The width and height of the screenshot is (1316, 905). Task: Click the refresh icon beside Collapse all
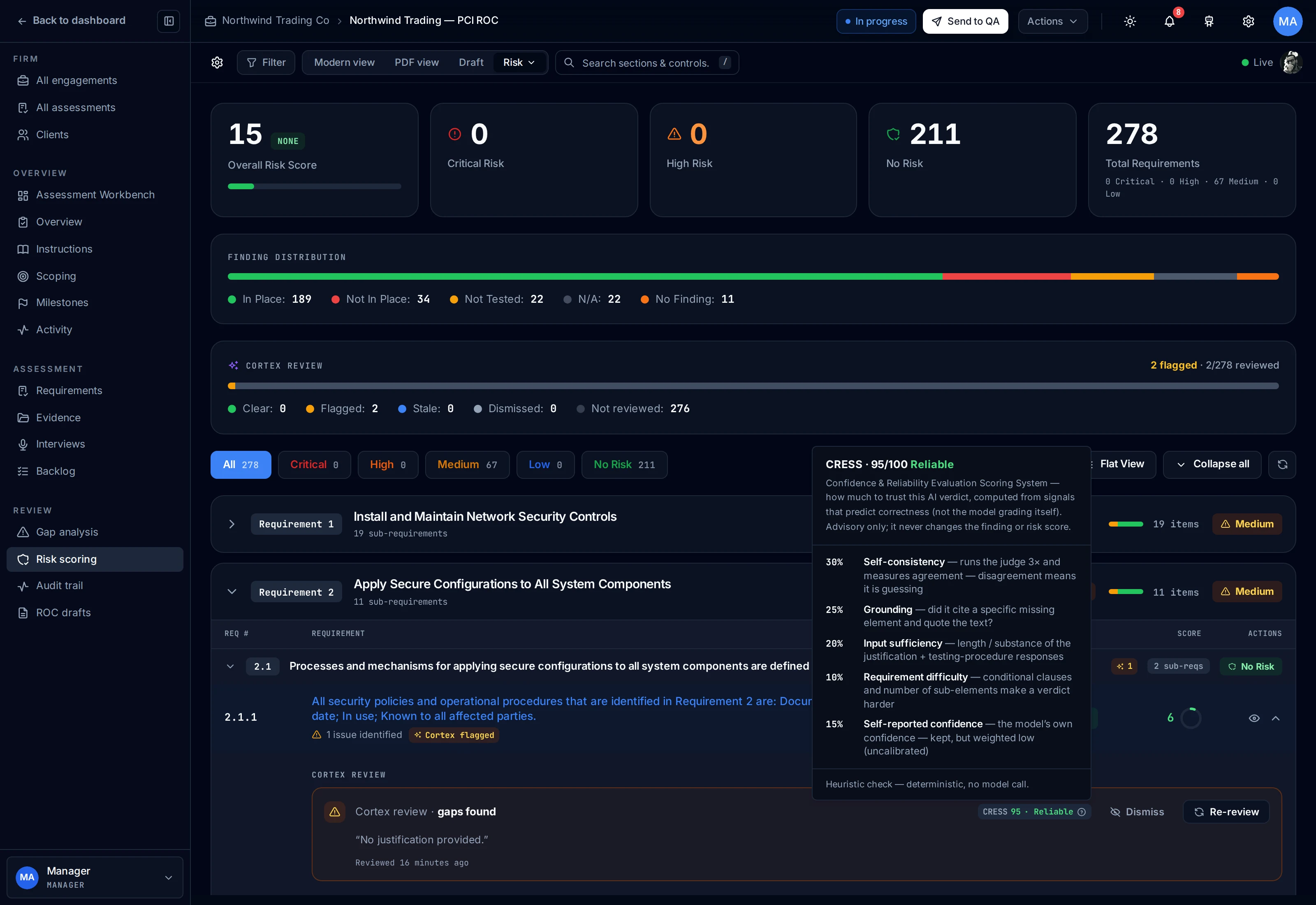pyautogui.click(x=1282, y=464)
